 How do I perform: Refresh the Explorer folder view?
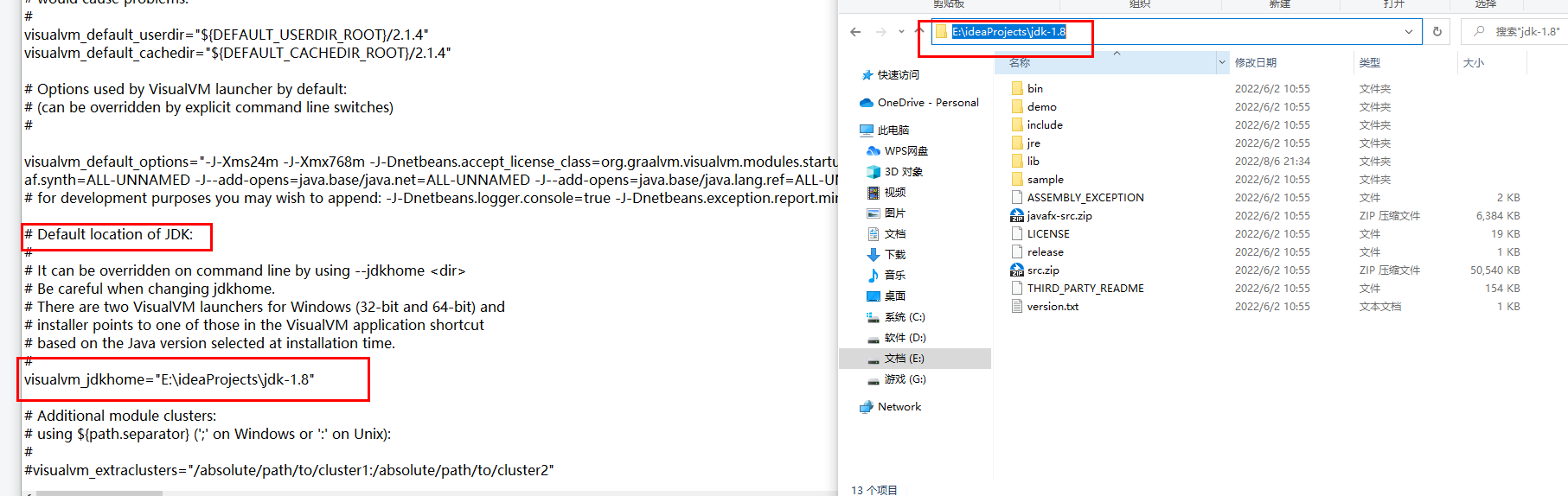point(1437,32)
